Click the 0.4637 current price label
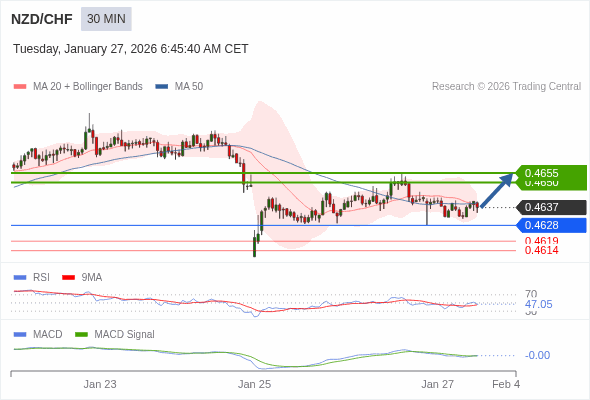This screenshot has height=400, width=590. [551, 207]
